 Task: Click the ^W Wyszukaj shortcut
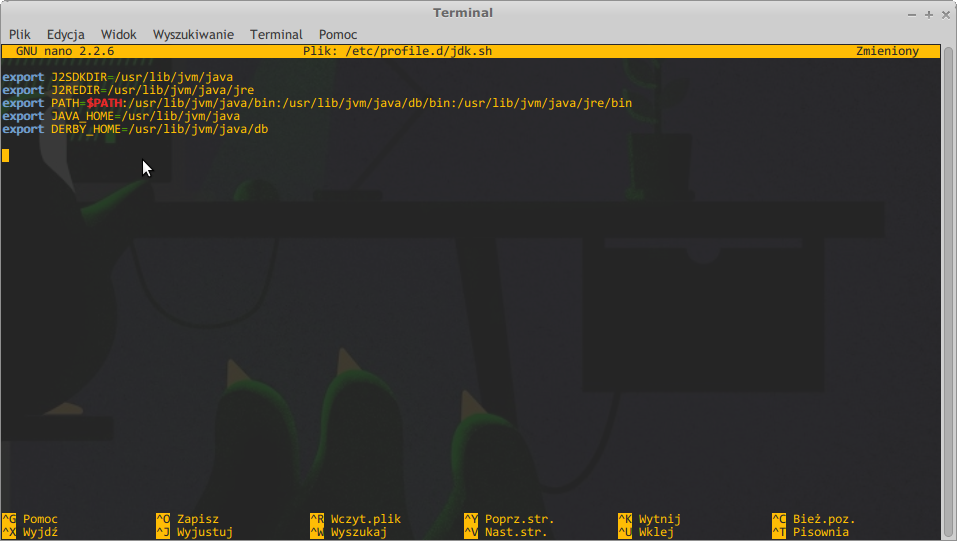click(348, 532)
